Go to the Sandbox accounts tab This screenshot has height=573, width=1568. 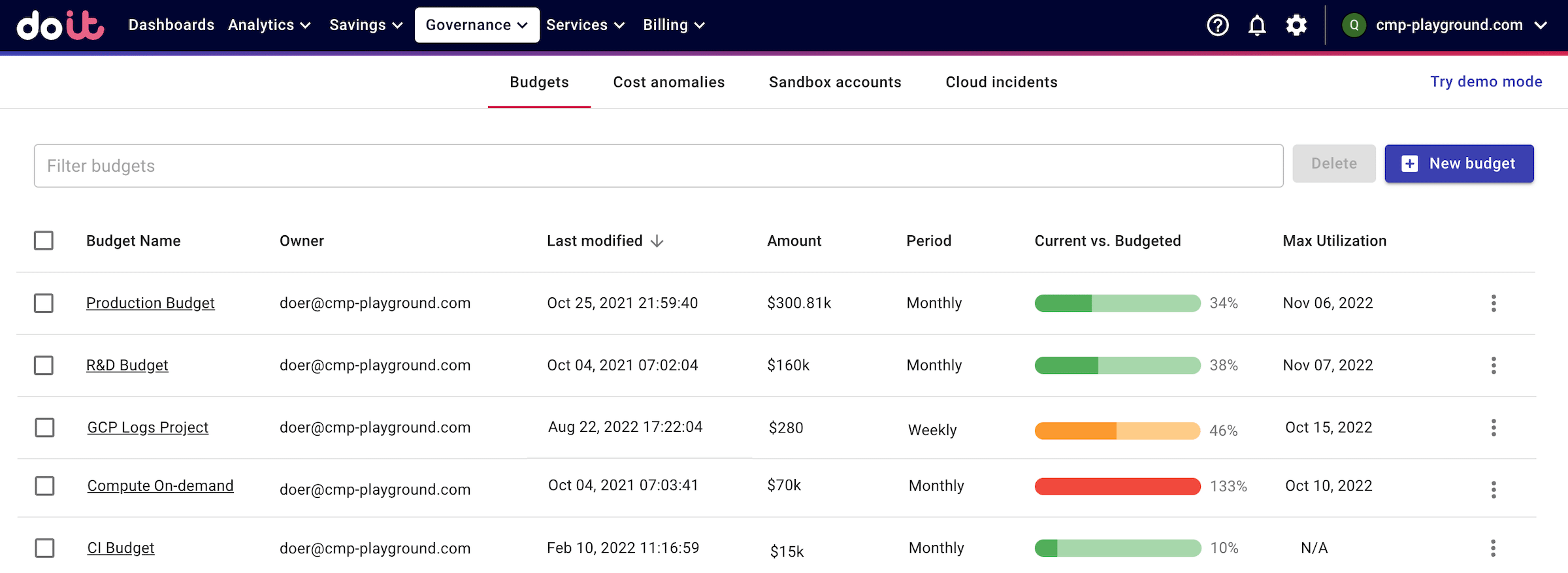pyautogui.click(x=834, y=82)
